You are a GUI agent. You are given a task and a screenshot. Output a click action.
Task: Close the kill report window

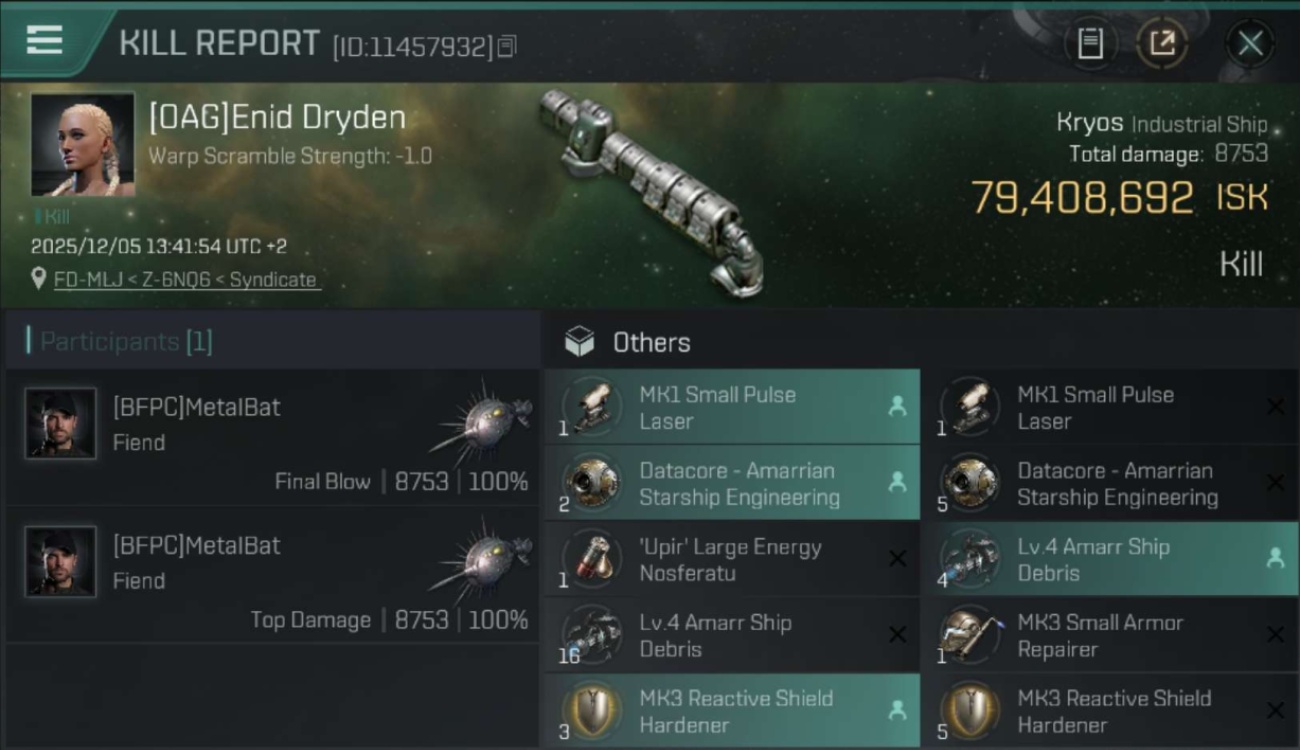pos(1250,43)
